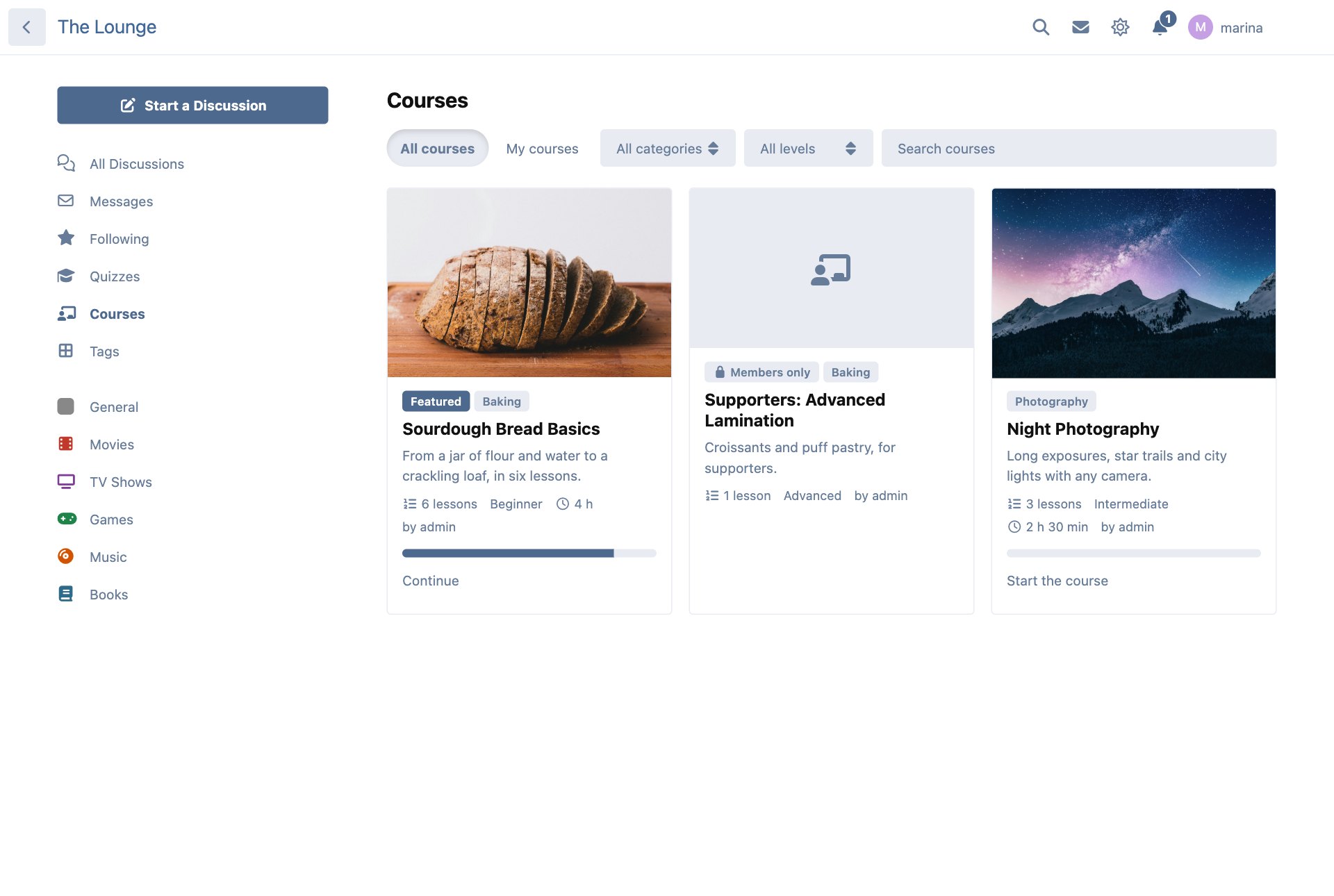Click the All Discussions chat bubbles icon
This screenshot has width=1334, height=896.
click(66, 163)
